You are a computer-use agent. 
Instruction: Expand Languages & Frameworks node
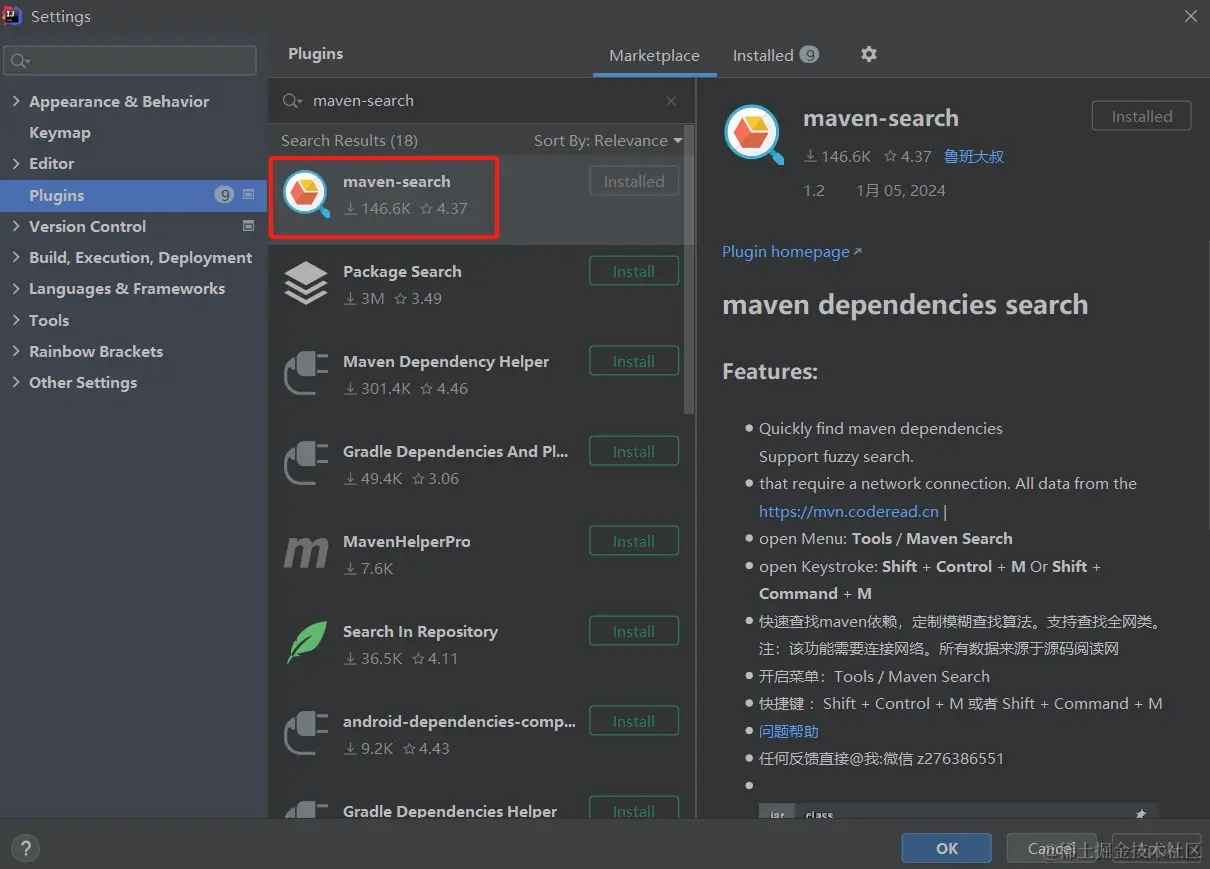click(16, 288)
